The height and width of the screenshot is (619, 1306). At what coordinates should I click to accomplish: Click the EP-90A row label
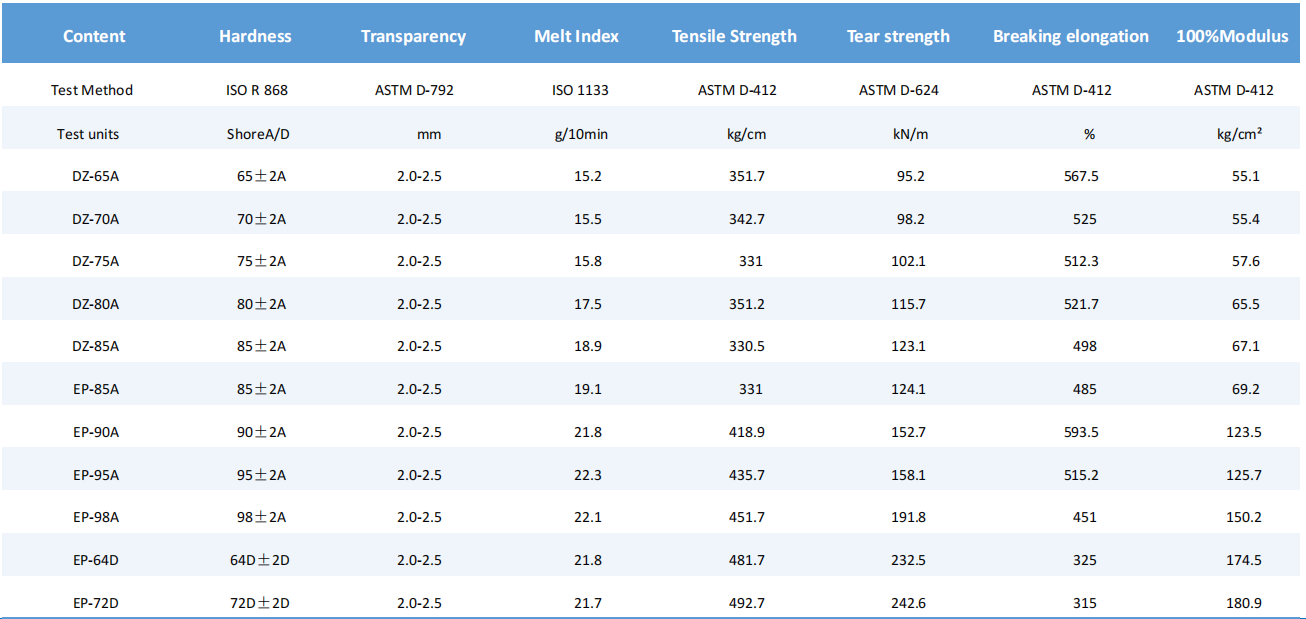(x=95, y=432)
